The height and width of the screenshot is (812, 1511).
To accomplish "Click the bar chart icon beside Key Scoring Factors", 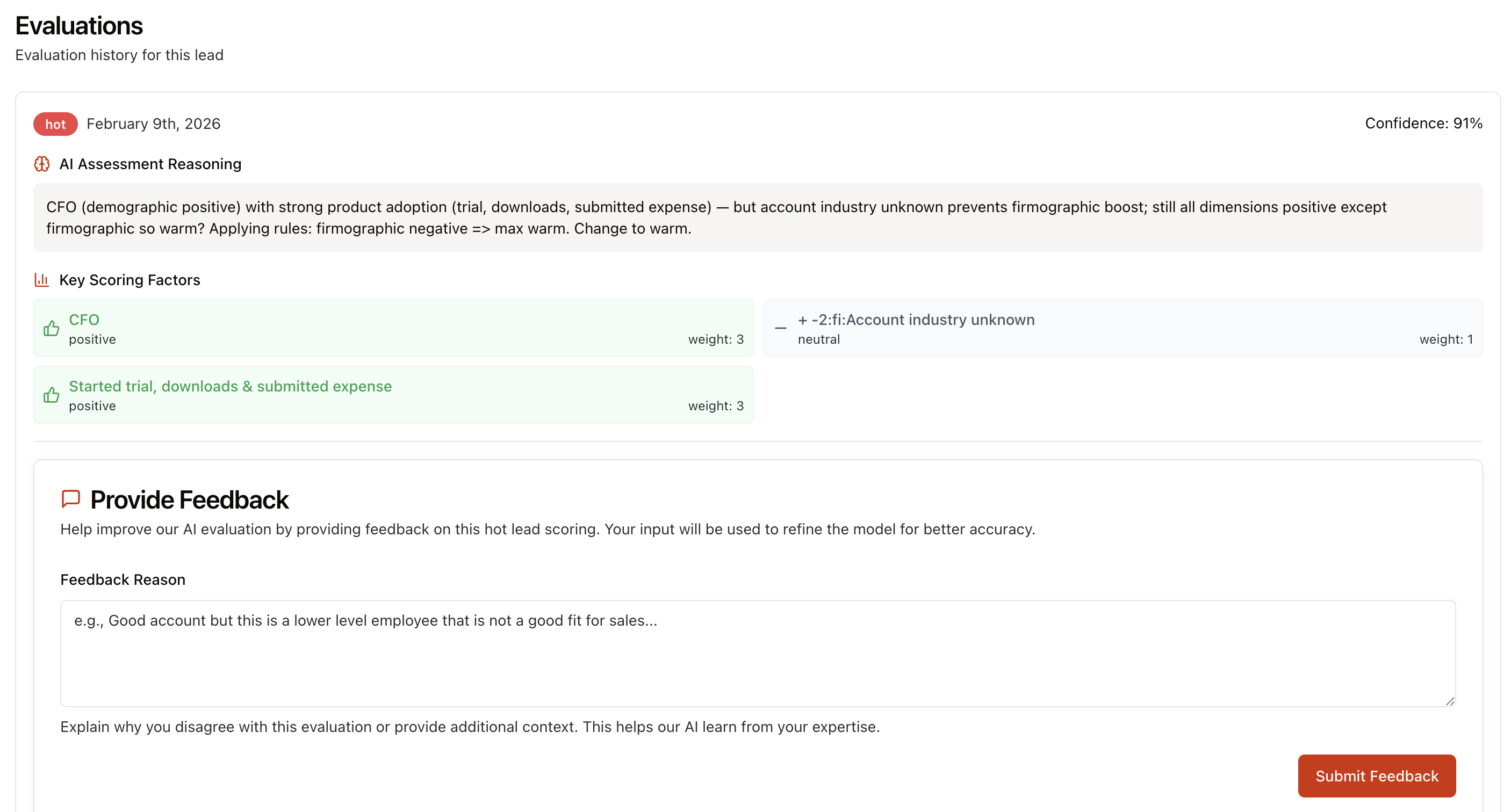I will [42, 280].
